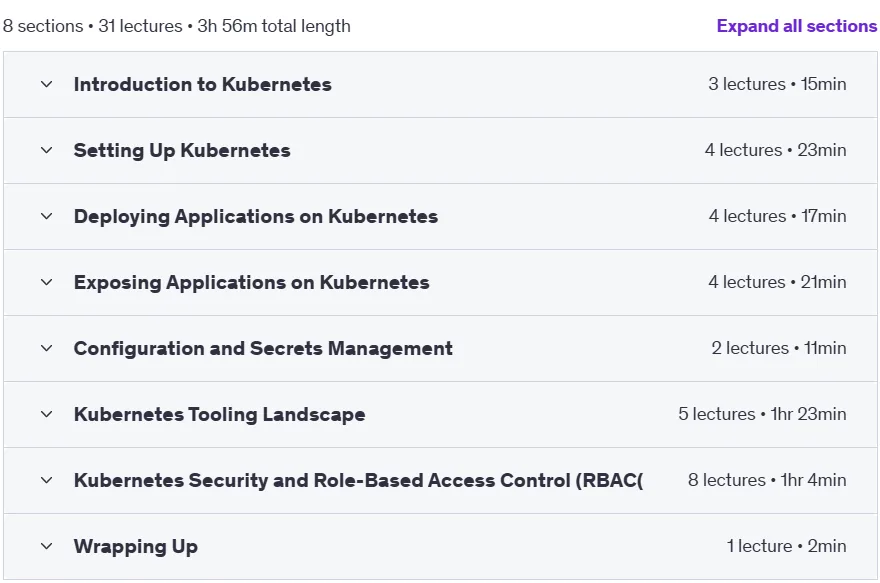Expand Deploying Applications on Kubernetes chevron
880x583 pixels.
47,216
